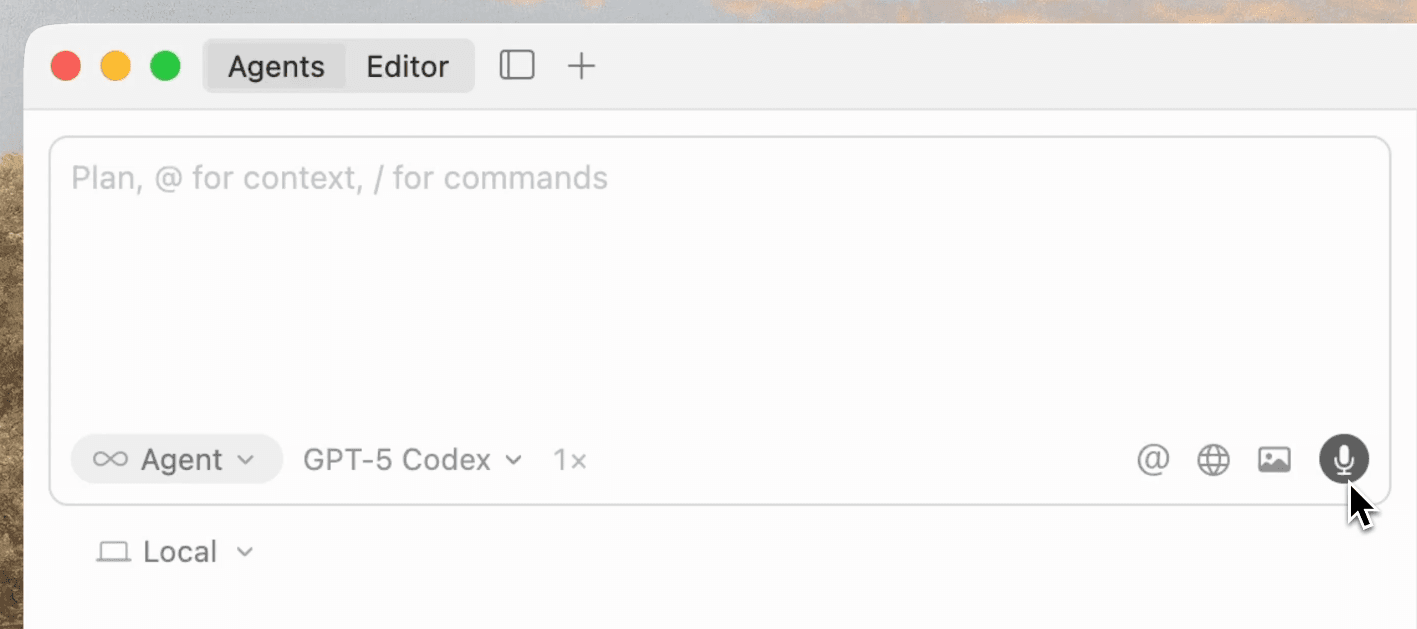
Task: Switch to the Agents tab
Action: click(x=276, y=67)
